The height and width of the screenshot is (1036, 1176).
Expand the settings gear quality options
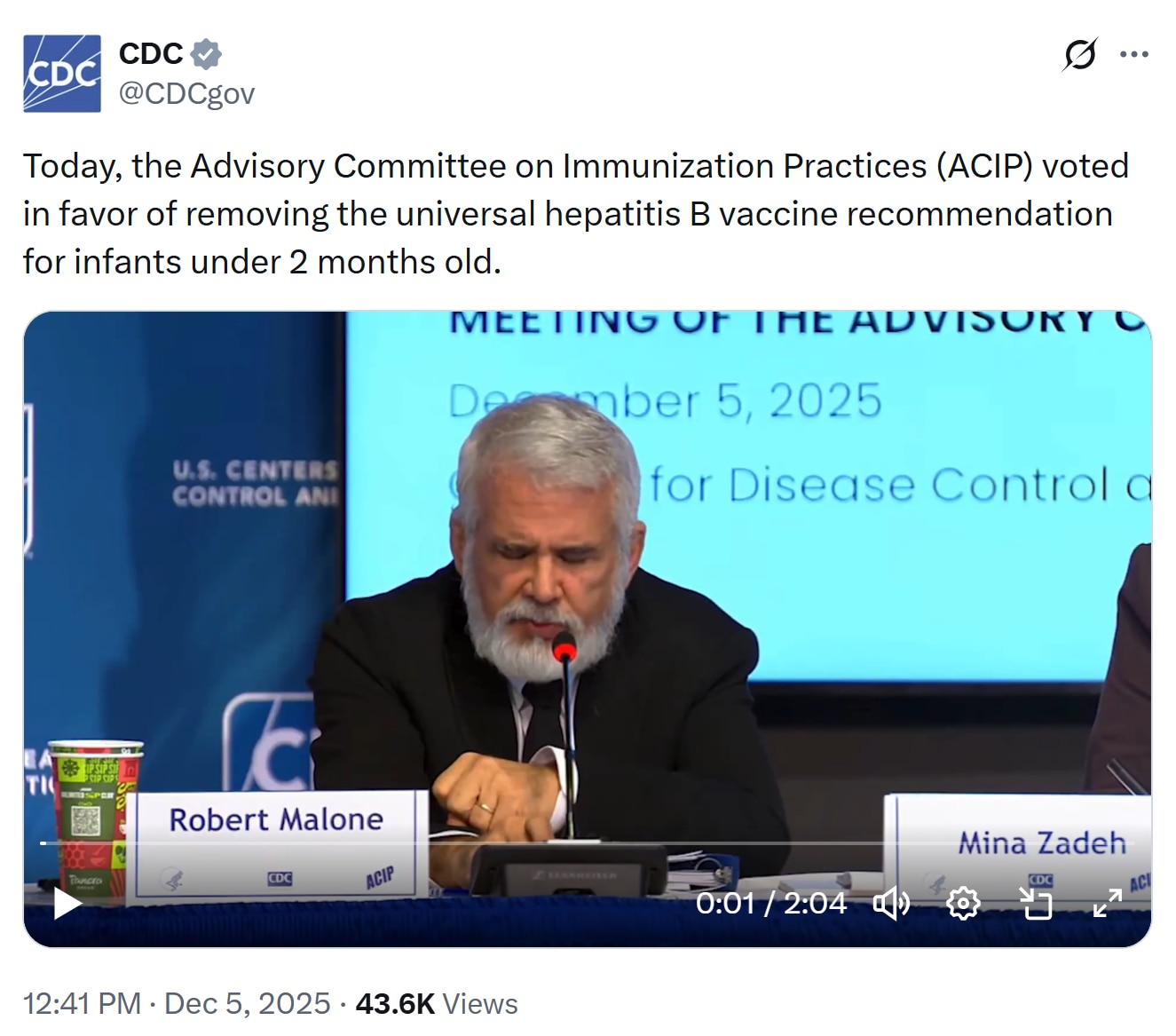coord(963,903)
